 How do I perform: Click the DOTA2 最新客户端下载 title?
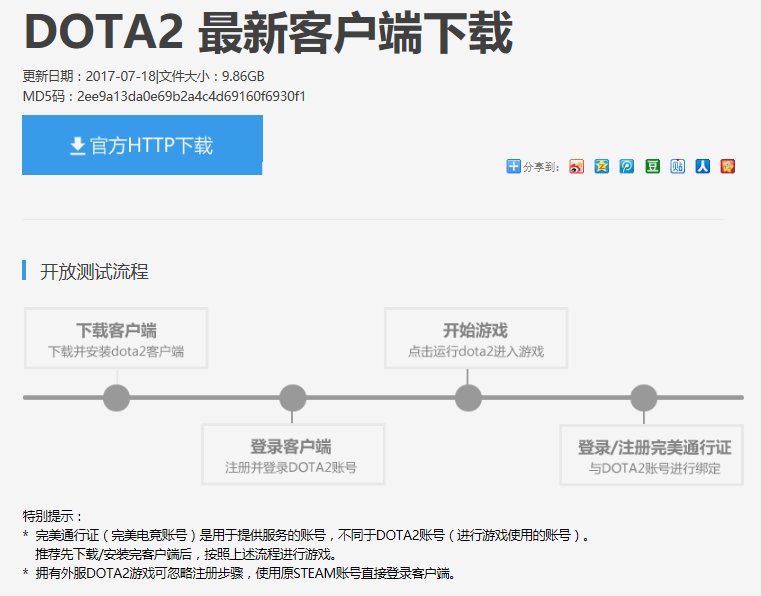[x=268, y=33]
